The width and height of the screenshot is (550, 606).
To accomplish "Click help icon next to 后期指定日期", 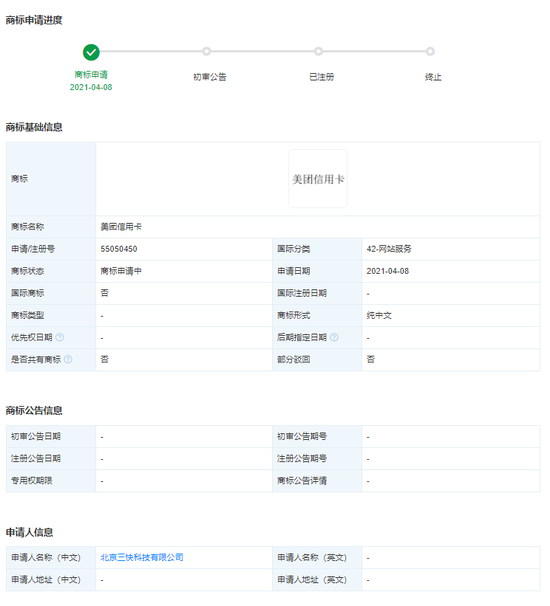I will click(x=334, y=337).
